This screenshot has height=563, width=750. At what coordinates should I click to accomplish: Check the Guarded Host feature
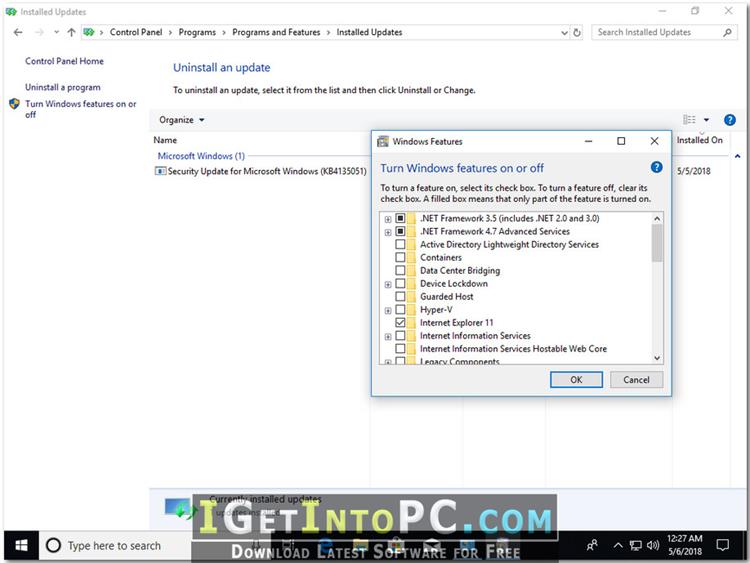pyautogui.click(x=400, y=297)
